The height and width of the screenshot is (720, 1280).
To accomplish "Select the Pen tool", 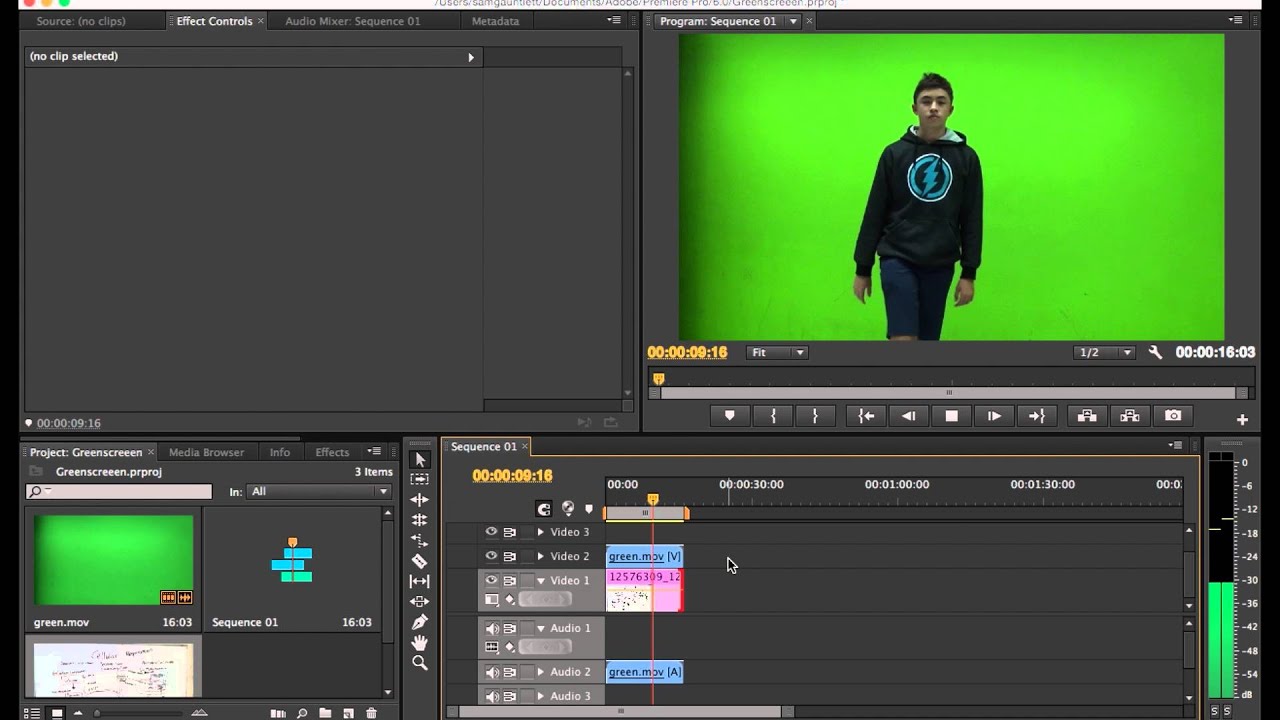I will point(420,622).
